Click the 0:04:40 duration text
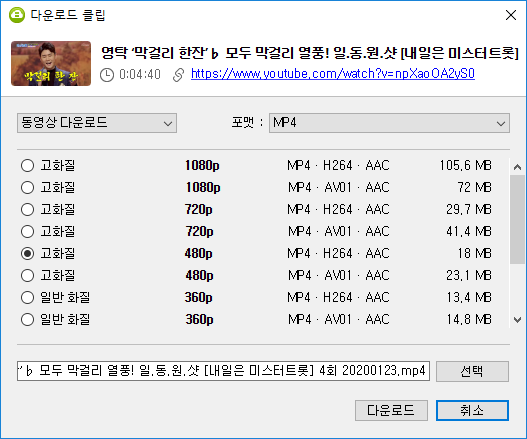This screenshot has height=439, width=527. tap(140, 75)
